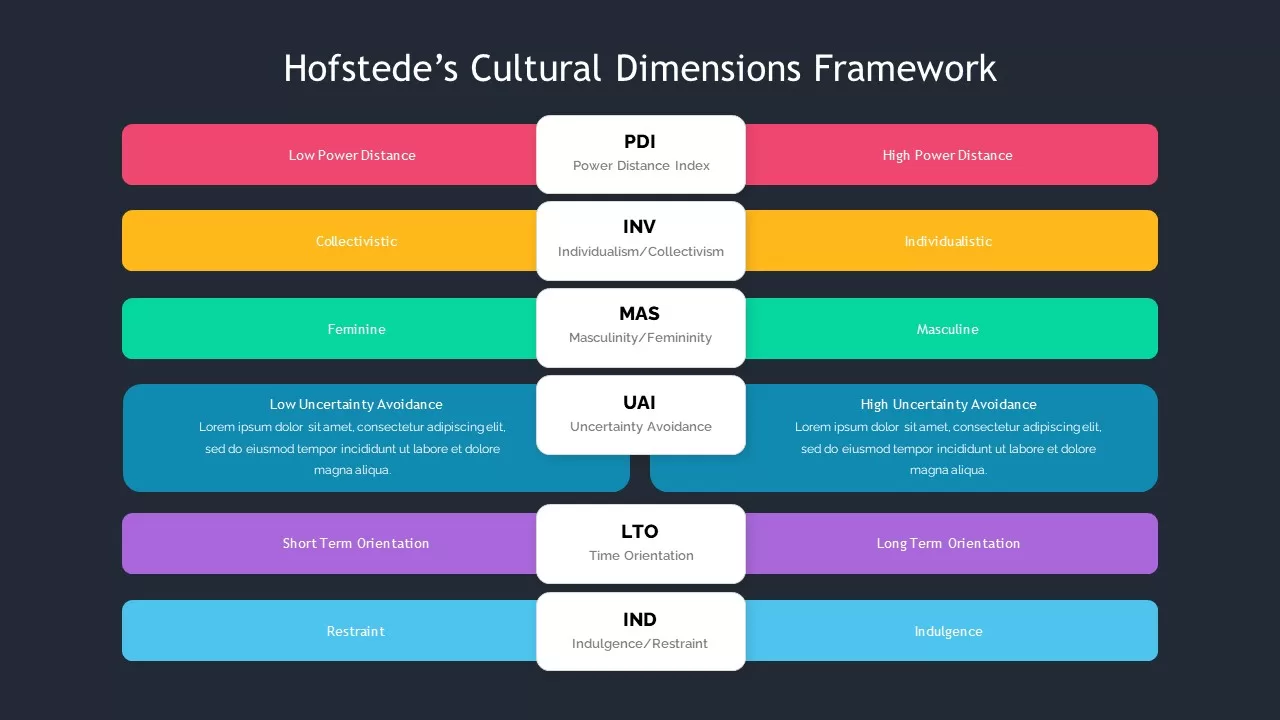Click the High Power Distance label
Screen dimensions: 1280x720
tap(947, 155)
